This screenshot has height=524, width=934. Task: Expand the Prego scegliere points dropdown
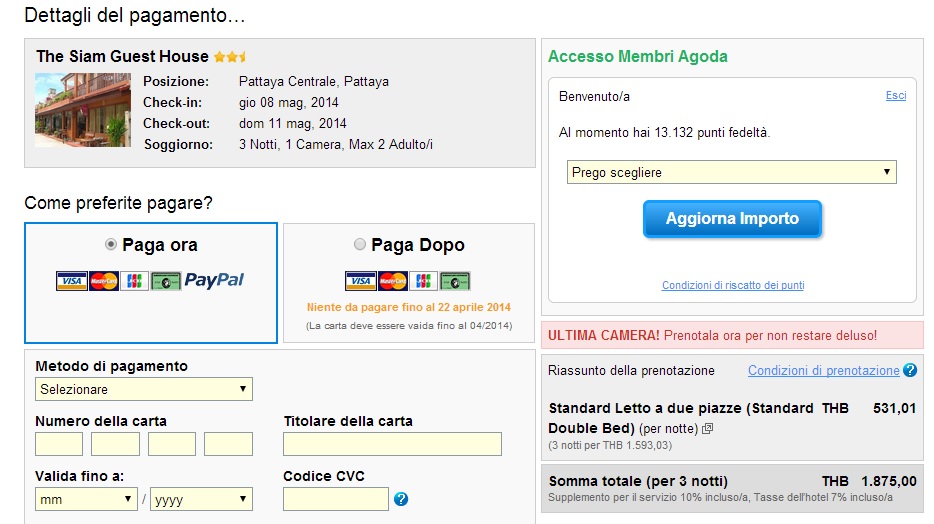click(x=731, y=172)
